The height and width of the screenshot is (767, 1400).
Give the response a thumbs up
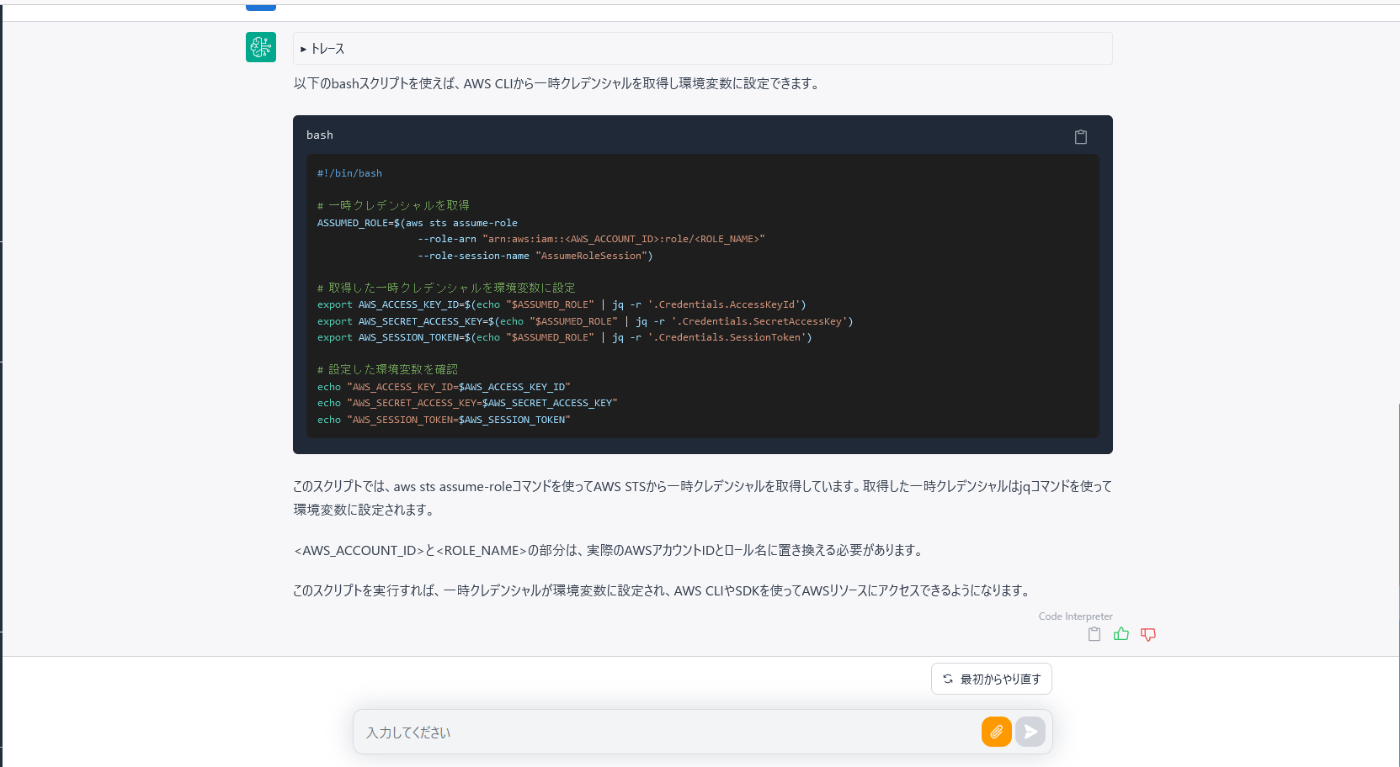coord(1121,634)
